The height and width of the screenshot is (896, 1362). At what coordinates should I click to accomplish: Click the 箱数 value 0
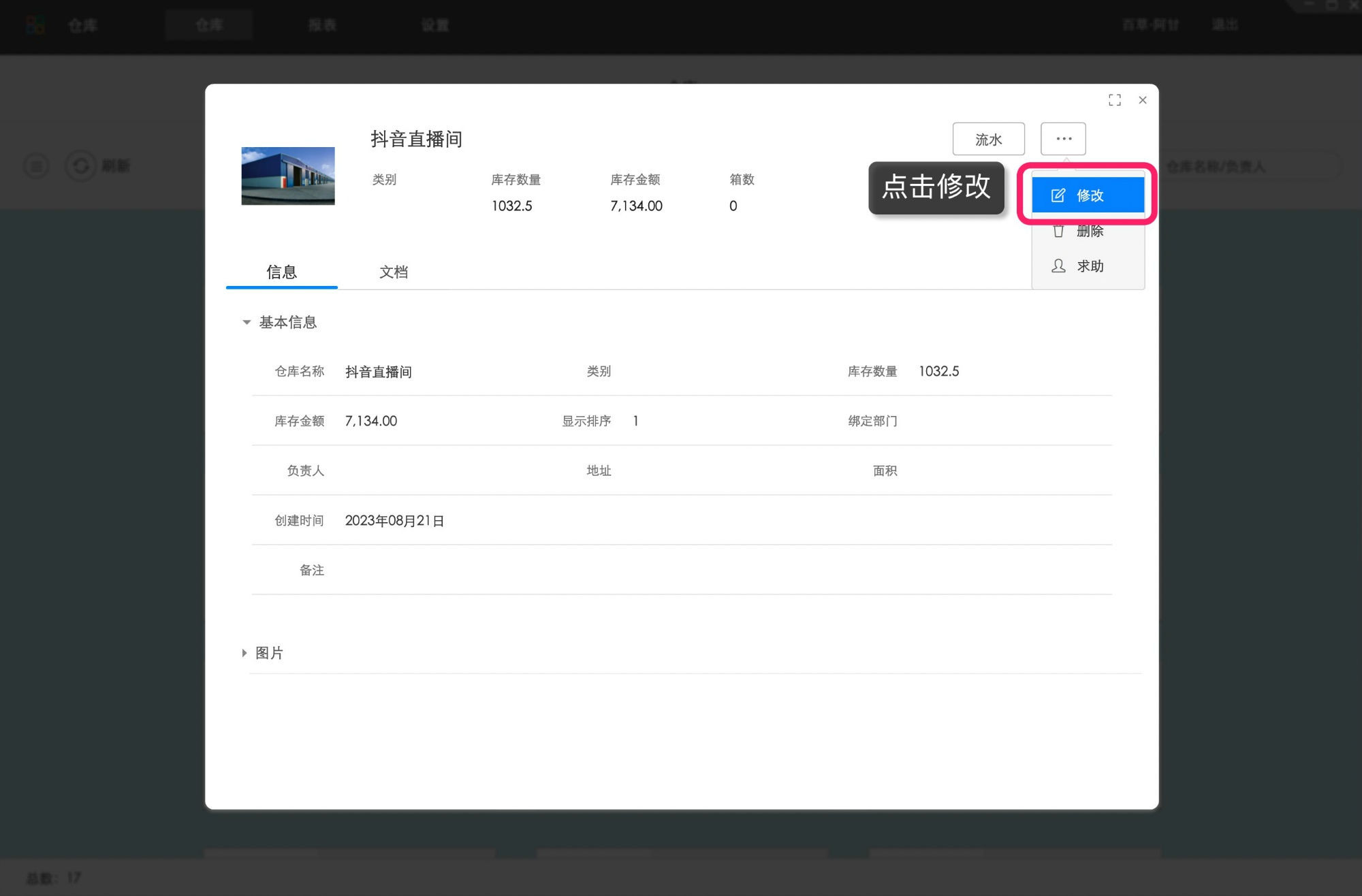tap(733, 206)
